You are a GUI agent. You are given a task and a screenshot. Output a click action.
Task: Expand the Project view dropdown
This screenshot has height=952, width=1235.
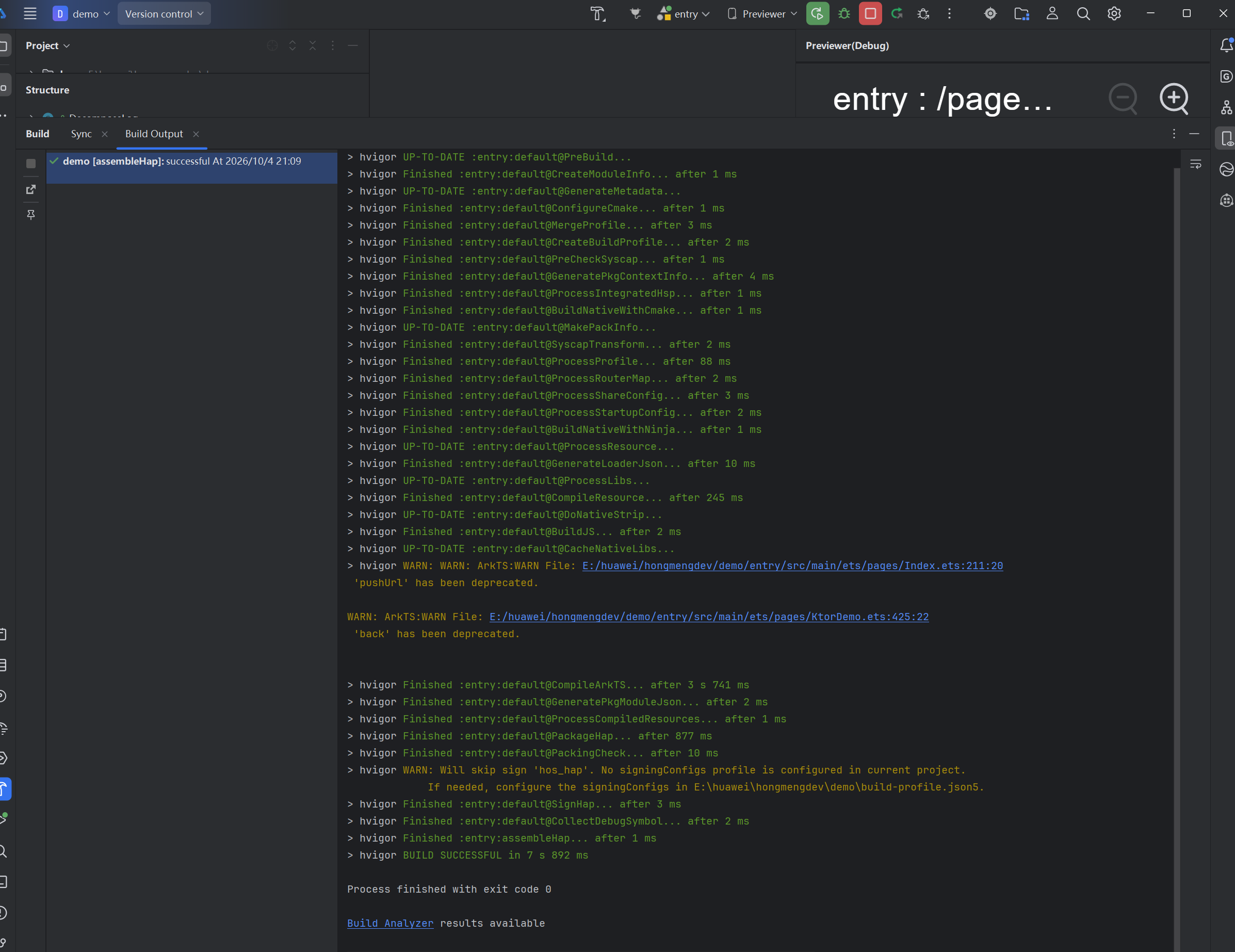coord(47,46)
